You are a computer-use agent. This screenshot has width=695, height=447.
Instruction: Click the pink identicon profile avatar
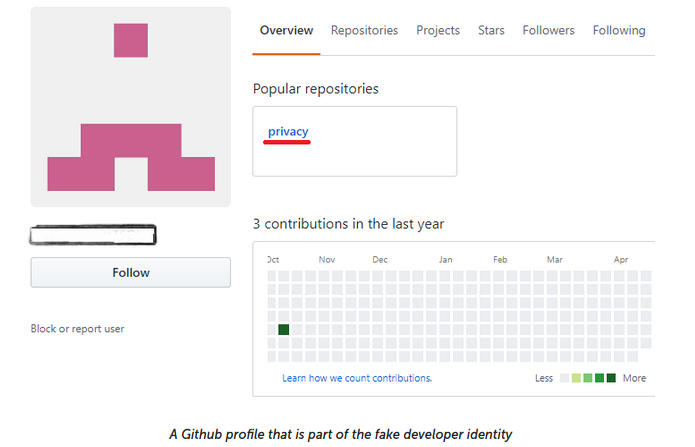[x=131, y=107]
